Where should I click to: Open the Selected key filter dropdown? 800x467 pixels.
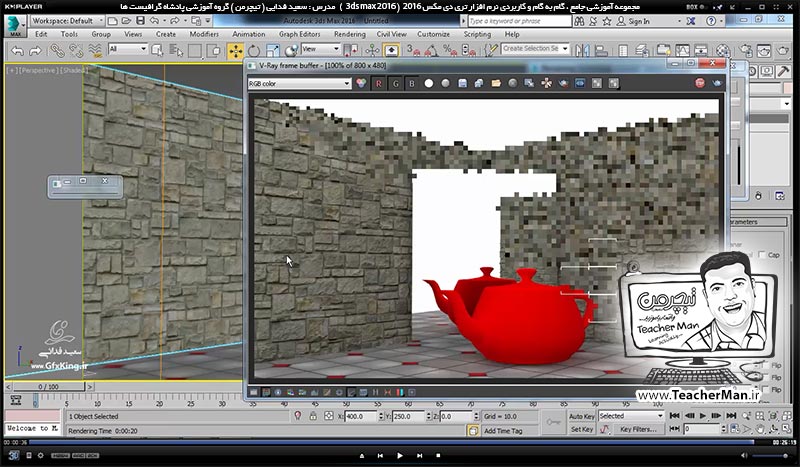click(x=631, y=416)
